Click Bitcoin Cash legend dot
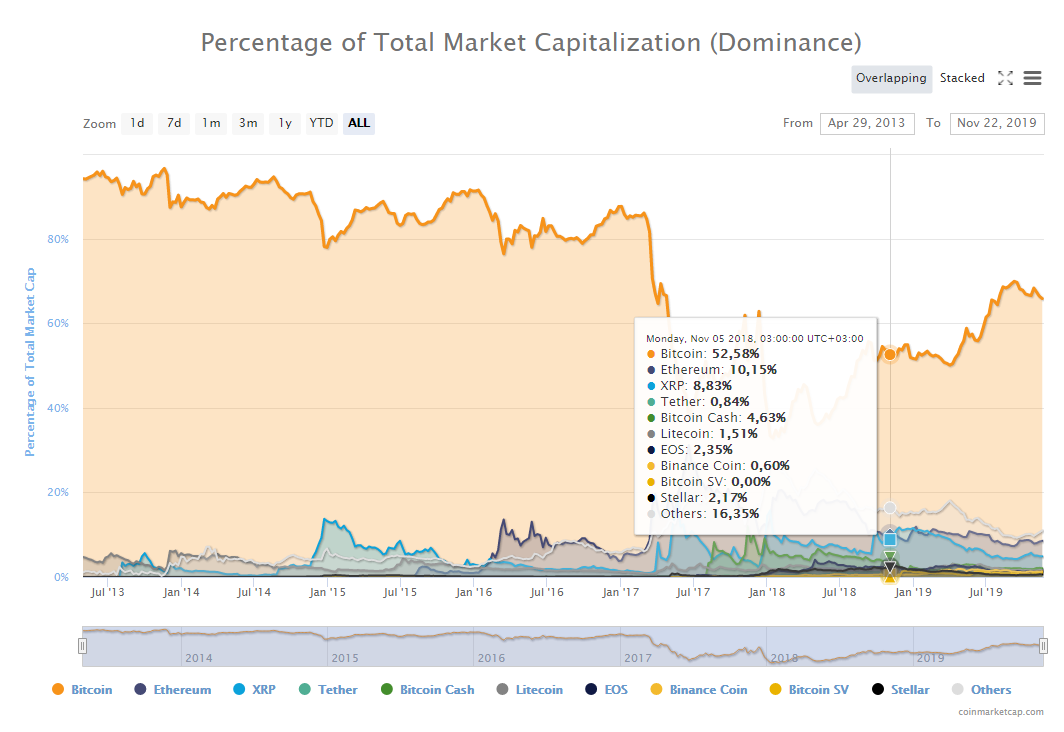Screen dimensions: 1064x732 click(387, 689)
